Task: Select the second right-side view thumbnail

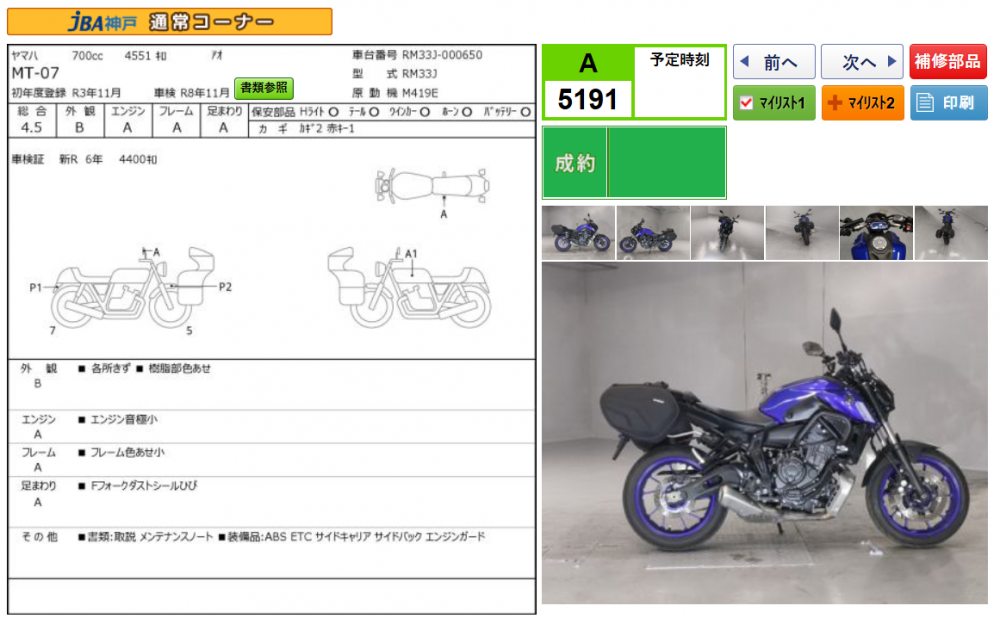Action: tap(653, 233)
